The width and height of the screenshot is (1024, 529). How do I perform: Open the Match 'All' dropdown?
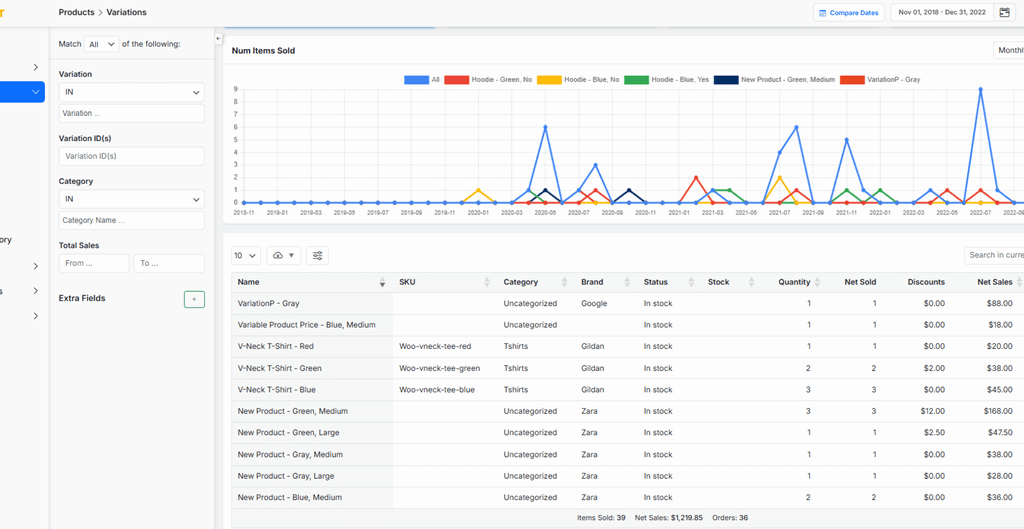(x=101, y=44)
